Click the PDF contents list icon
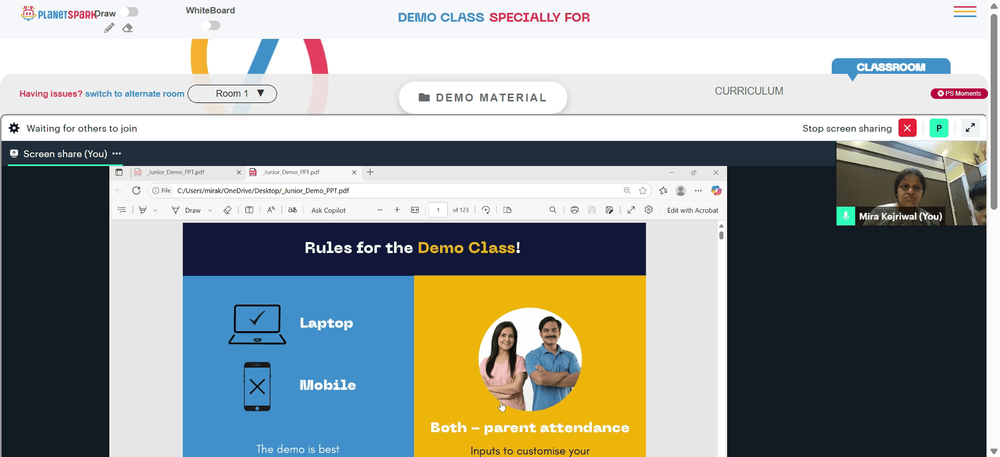 pos(122,210)
